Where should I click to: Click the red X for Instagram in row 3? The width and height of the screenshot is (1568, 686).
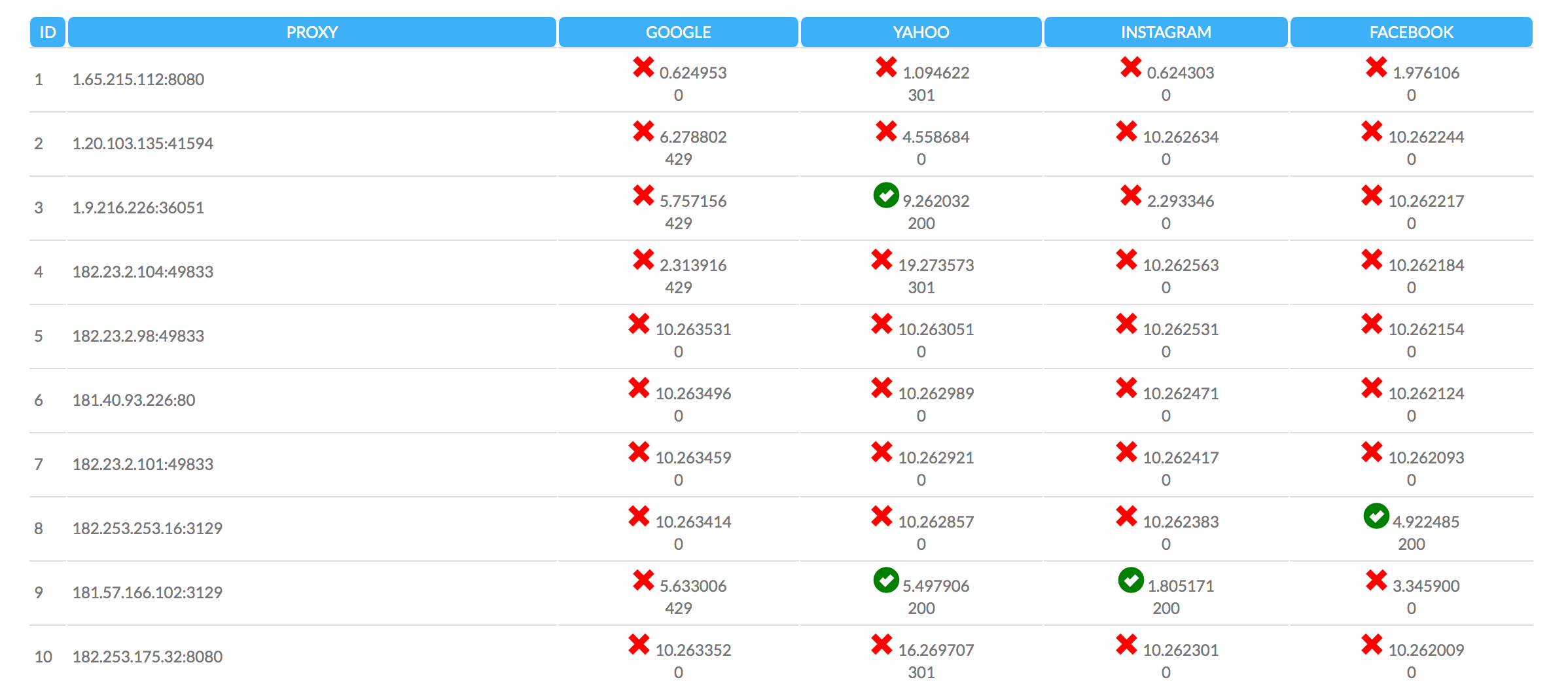tap(1131, 195)
